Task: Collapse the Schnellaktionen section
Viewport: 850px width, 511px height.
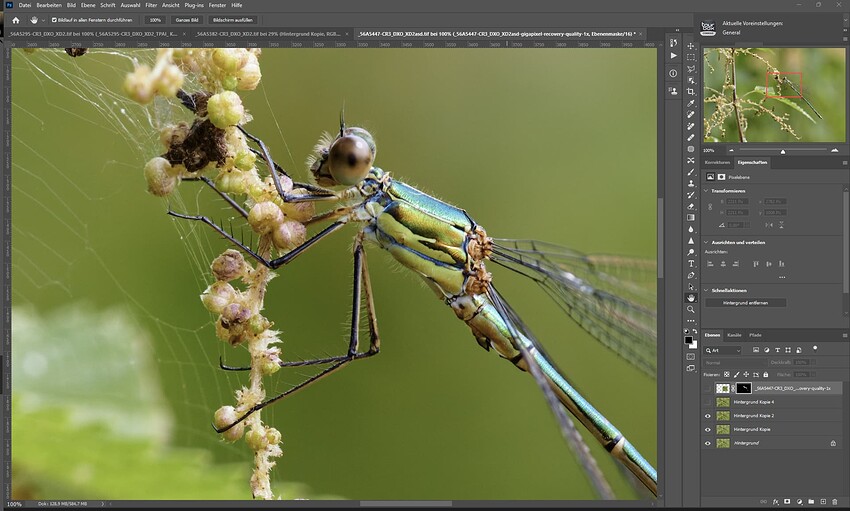Action: 706,290
